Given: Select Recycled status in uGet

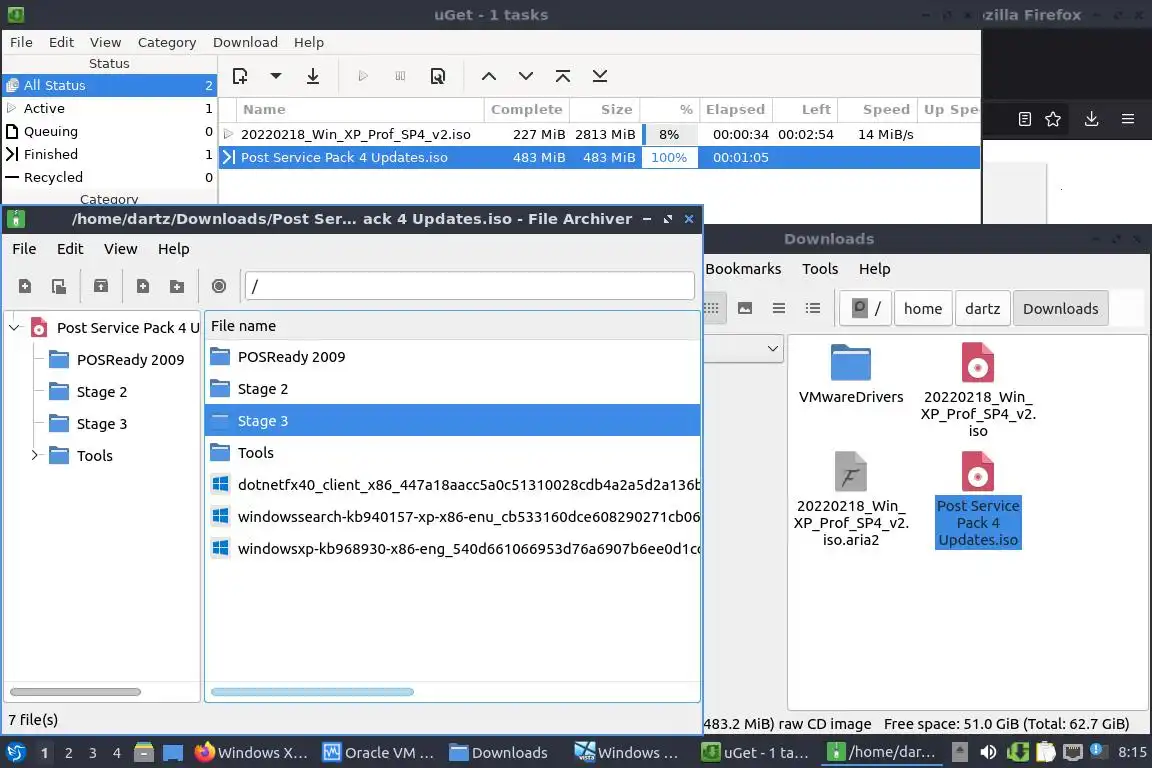Looking at the screenshot, I should point(109,177).
